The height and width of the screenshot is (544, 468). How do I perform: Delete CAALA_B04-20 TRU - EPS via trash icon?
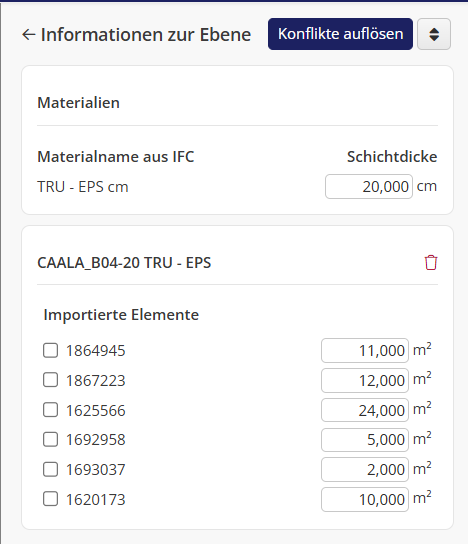[x=431, y=262]
